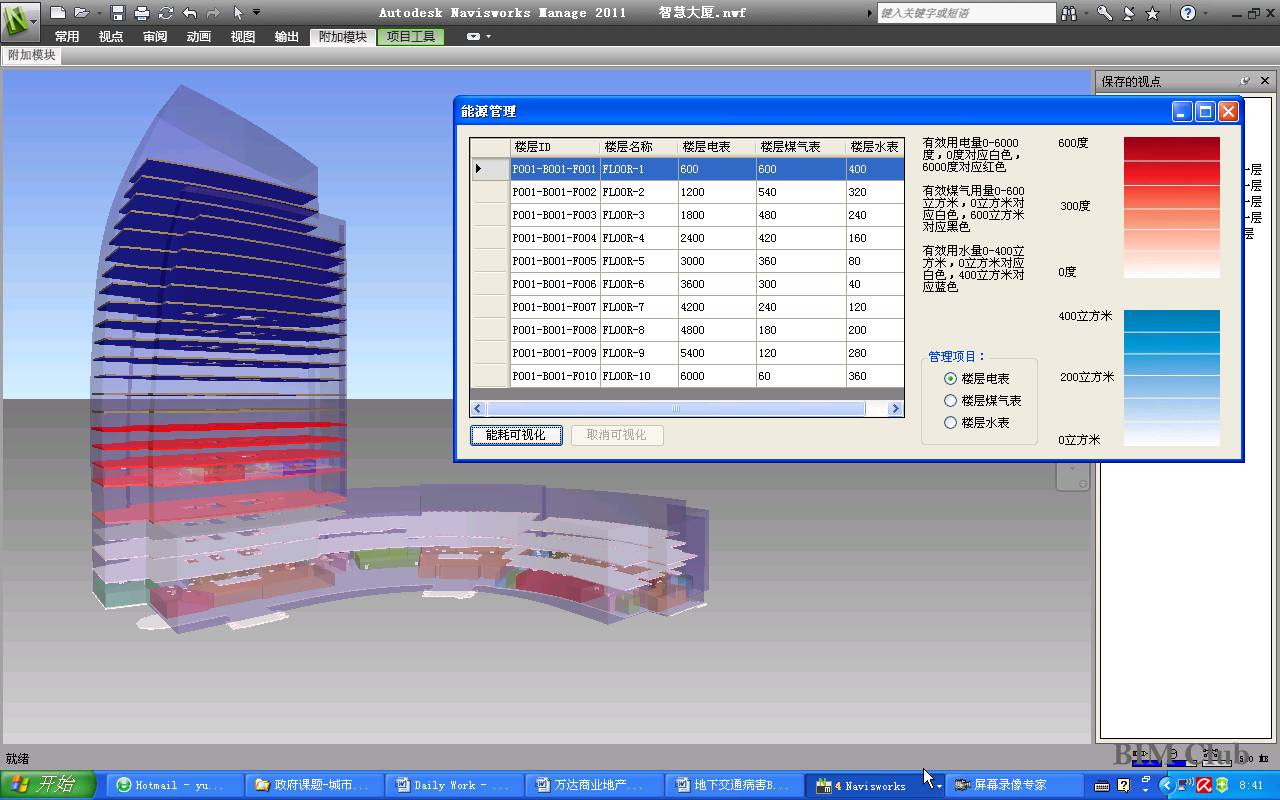Image resolution: width=1280 pixels, height=800 pixels.
Task: Open the 政府课题 folder taskbar item
Action: tap(316, 785)
